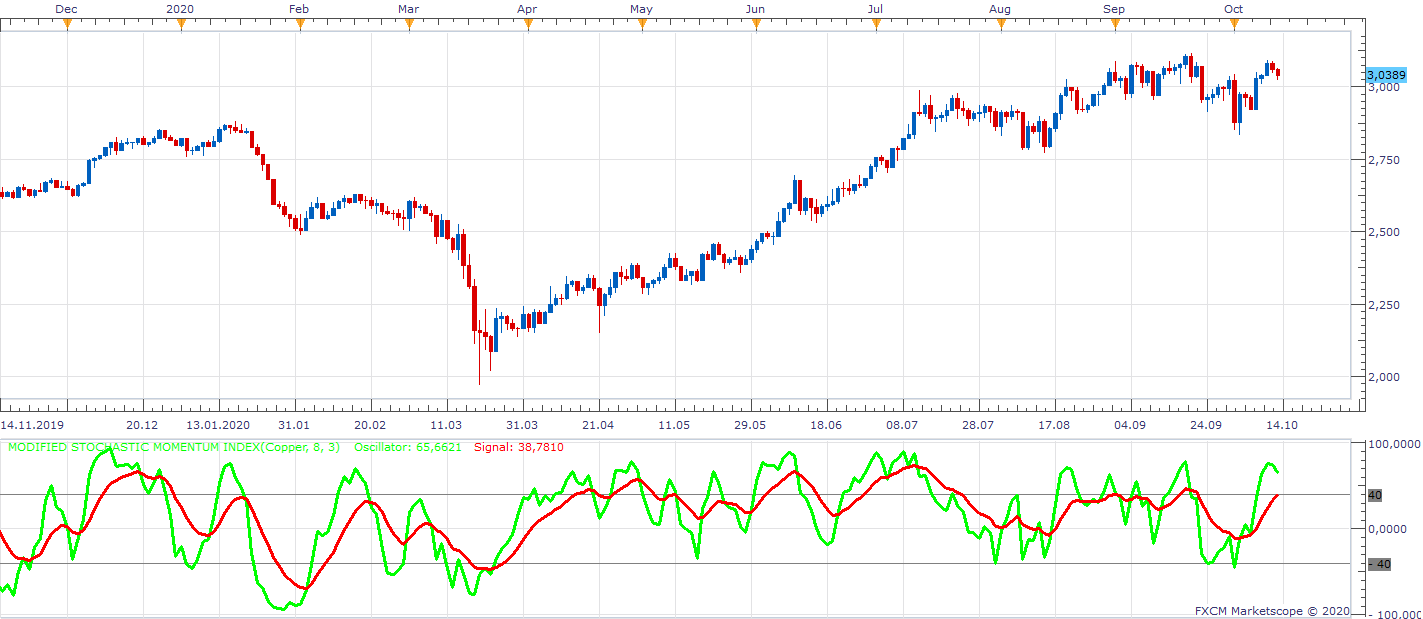Select the Sep month marker triangle
This screenshot has height=619, width=1423.
coord(1115,24)
